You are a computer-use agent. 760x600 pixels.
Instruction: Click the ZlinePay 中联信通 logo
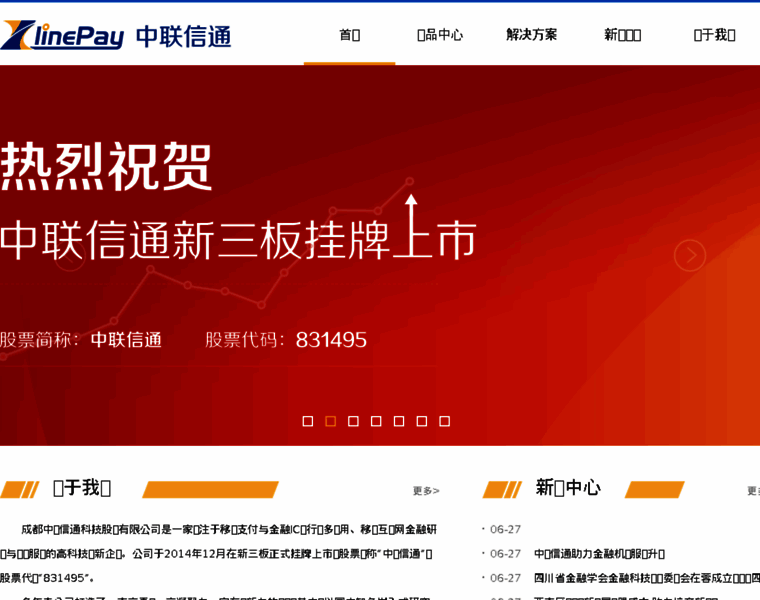pyautogui.click(x=115, y=35)
